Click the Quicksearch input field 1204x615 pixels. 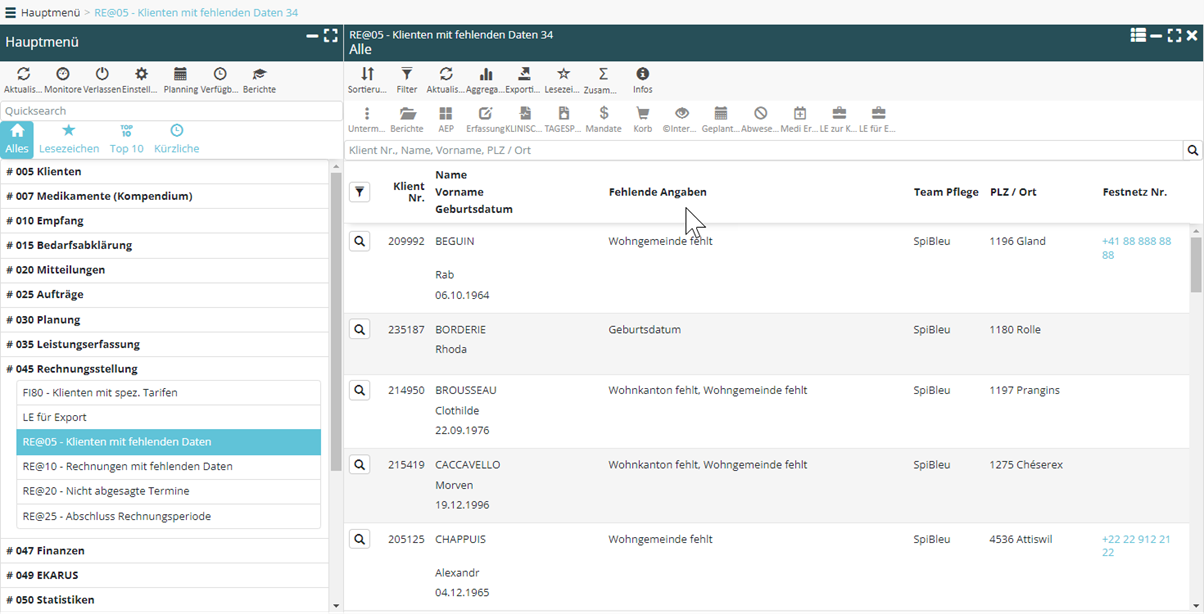170,111
